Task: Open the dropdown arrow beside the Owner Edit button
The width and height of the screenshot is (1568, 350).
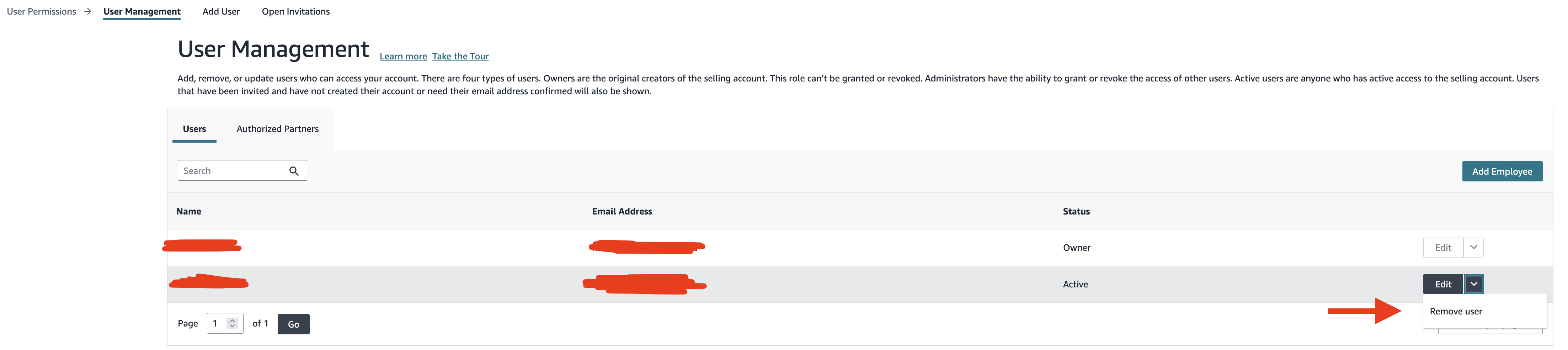Action: point(1473,248)
